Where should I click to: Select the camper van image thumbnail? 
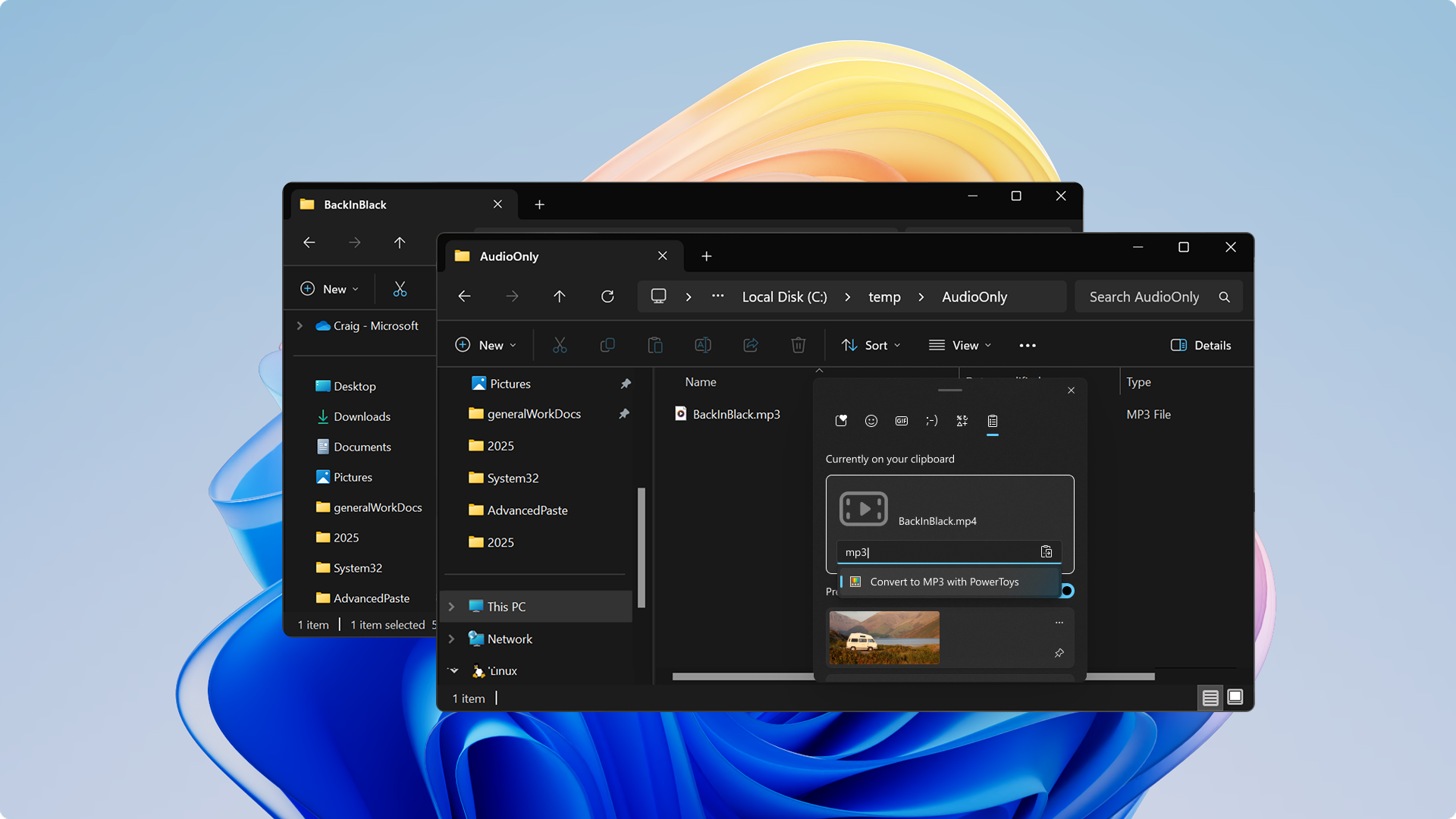884,638
